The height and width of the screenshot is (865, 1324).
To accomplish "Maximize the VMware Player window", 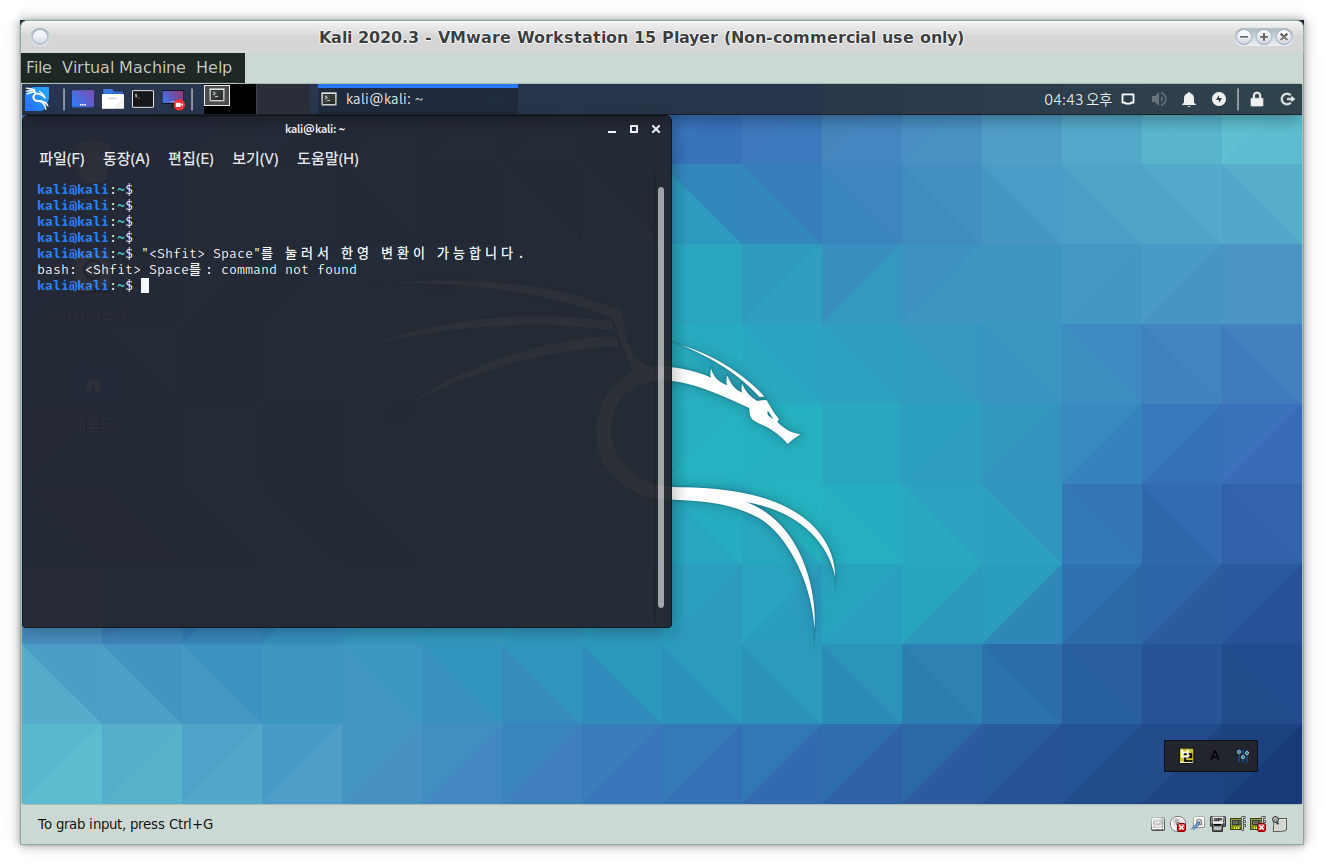I will (x=1264, y=37).
